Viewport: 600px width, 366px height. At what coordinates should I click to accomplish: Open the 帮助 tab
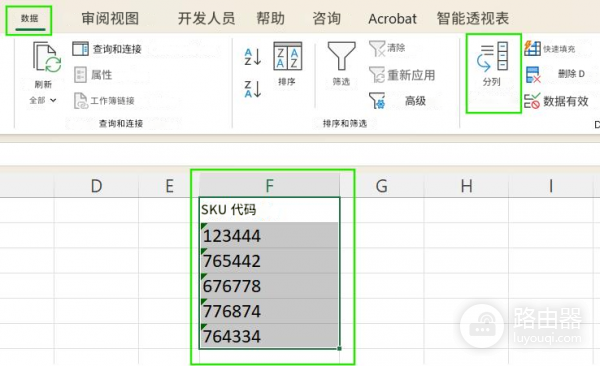click(x=271, y=18)
